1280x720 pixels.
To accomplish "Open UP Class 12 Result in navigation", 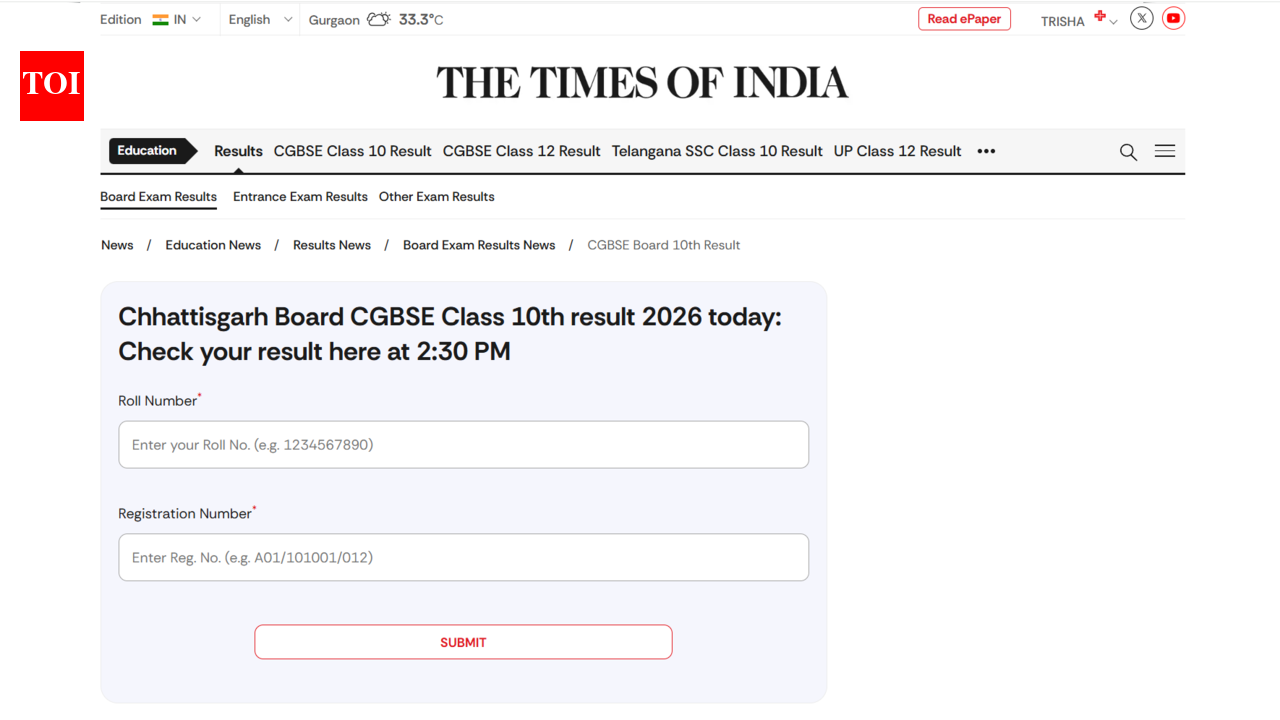I will point(897,151).
